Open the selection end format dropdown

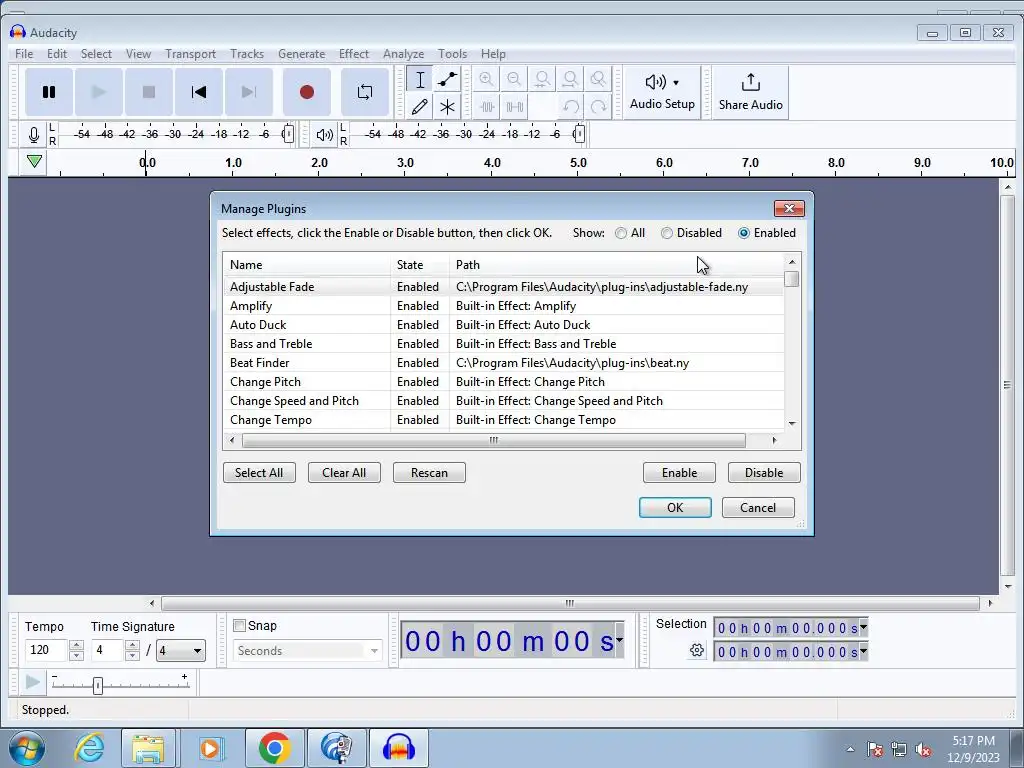click(863, 651)
